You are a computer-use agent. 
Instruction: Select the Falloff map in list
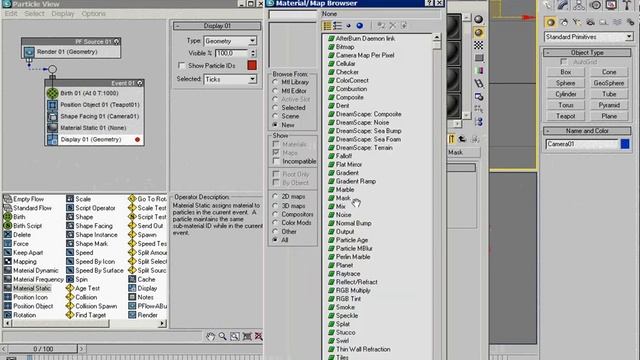click(344, 156)
